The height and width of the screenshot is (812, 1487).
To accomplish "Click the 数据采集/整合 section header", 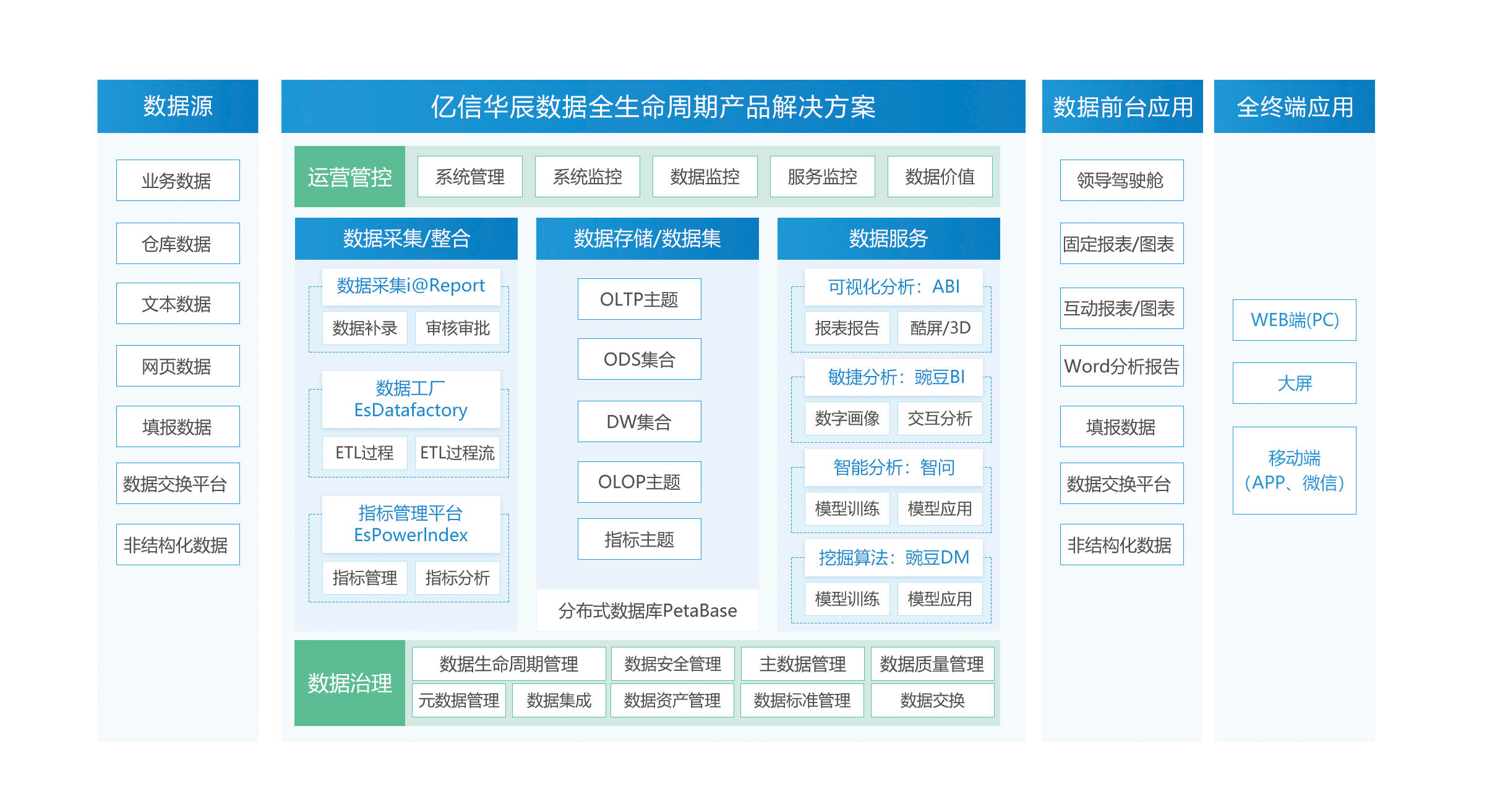I will tap(406, 239).
